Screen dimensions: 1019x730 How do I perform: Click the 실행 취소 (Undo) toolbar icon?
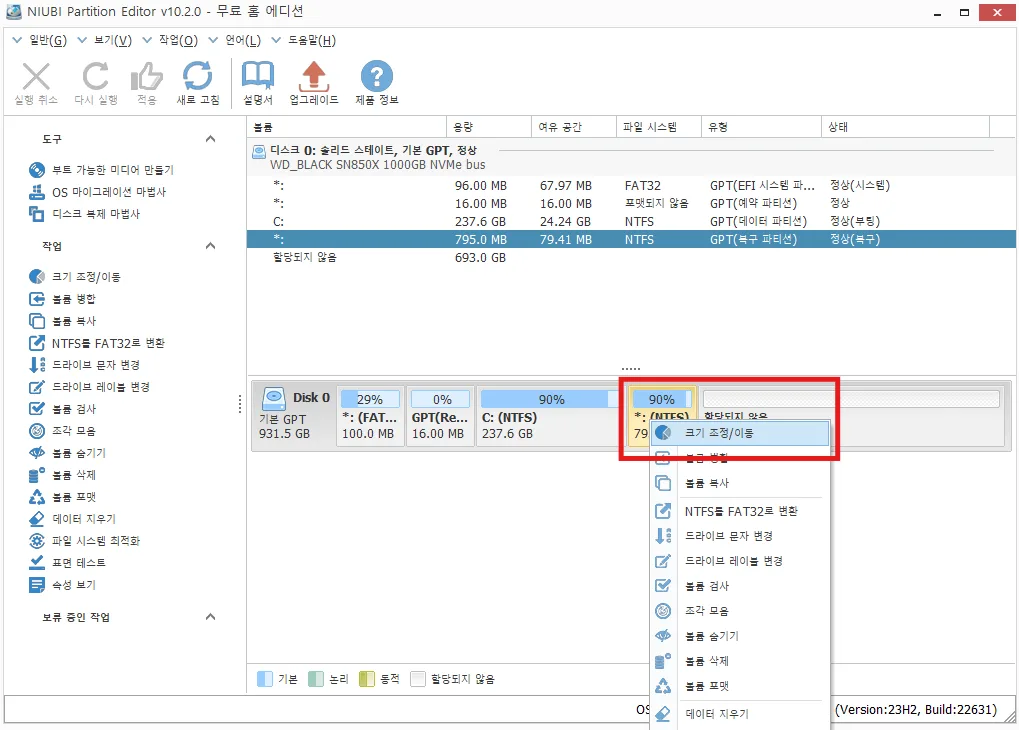tap(36, 77)
